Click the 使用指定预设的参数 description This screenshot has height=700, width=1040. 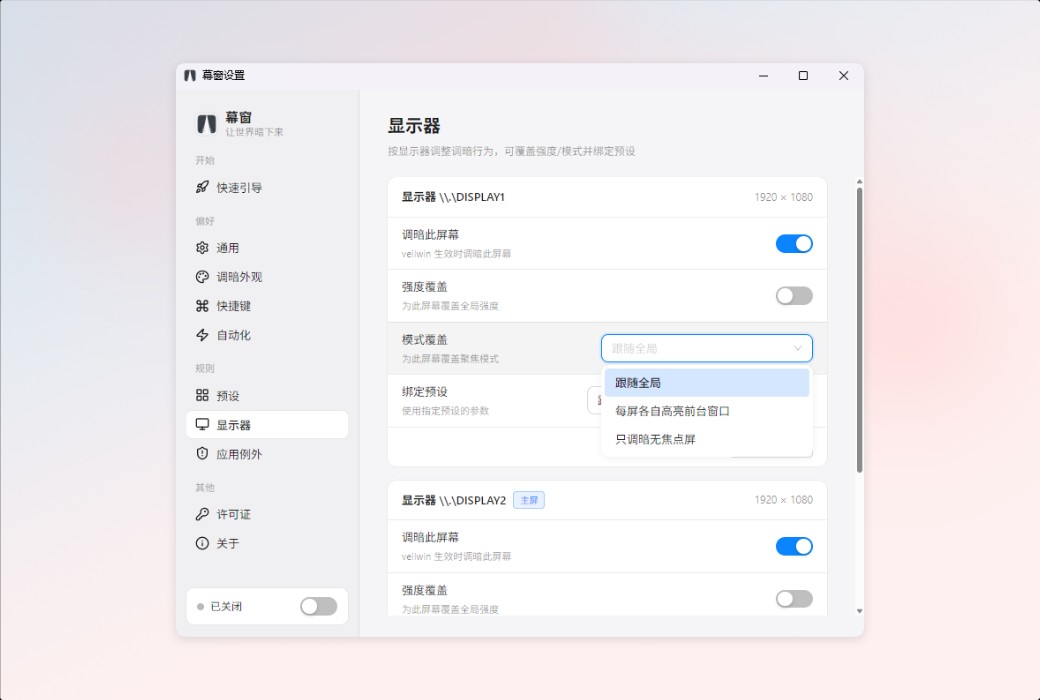(445, 411)
